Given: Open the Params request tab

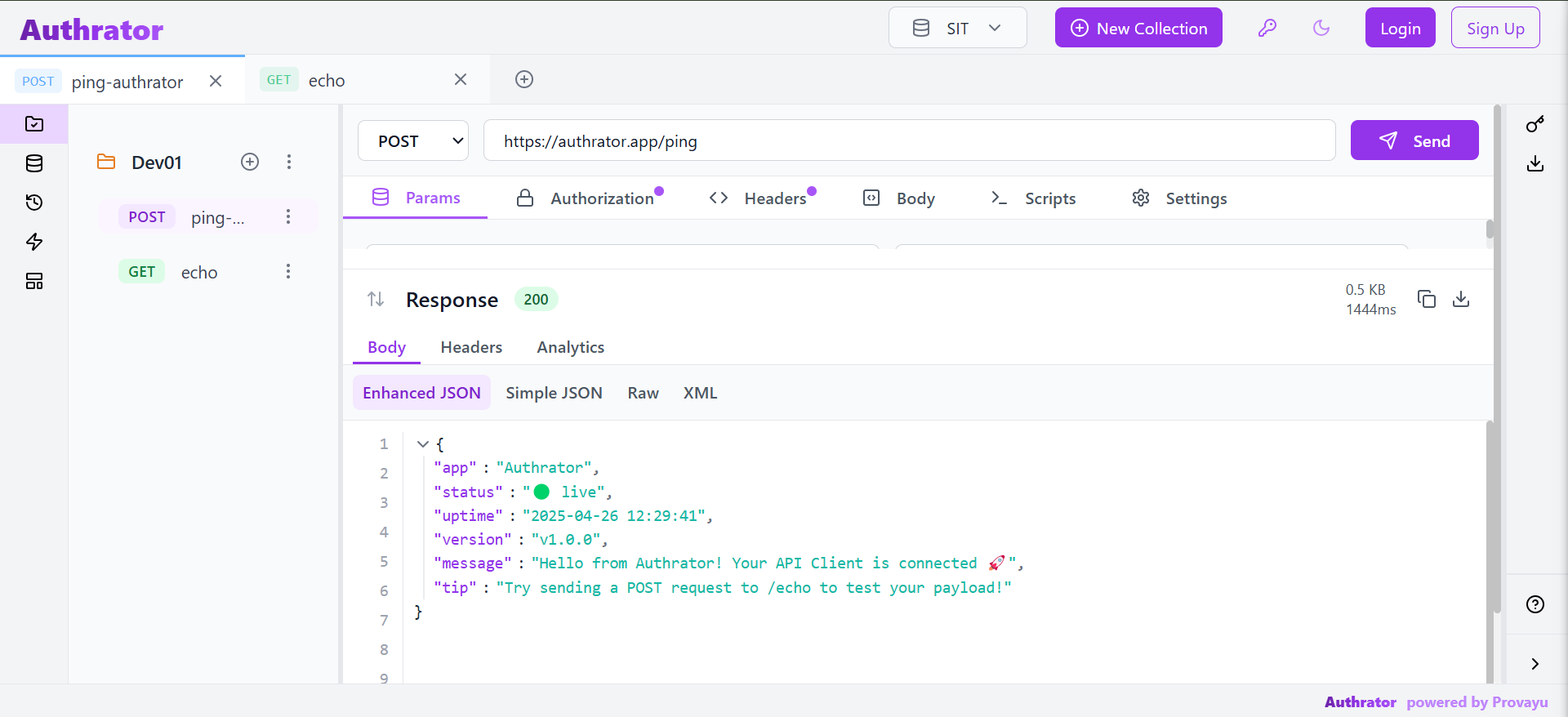Looking at the screenshot, I should point(416,198).
